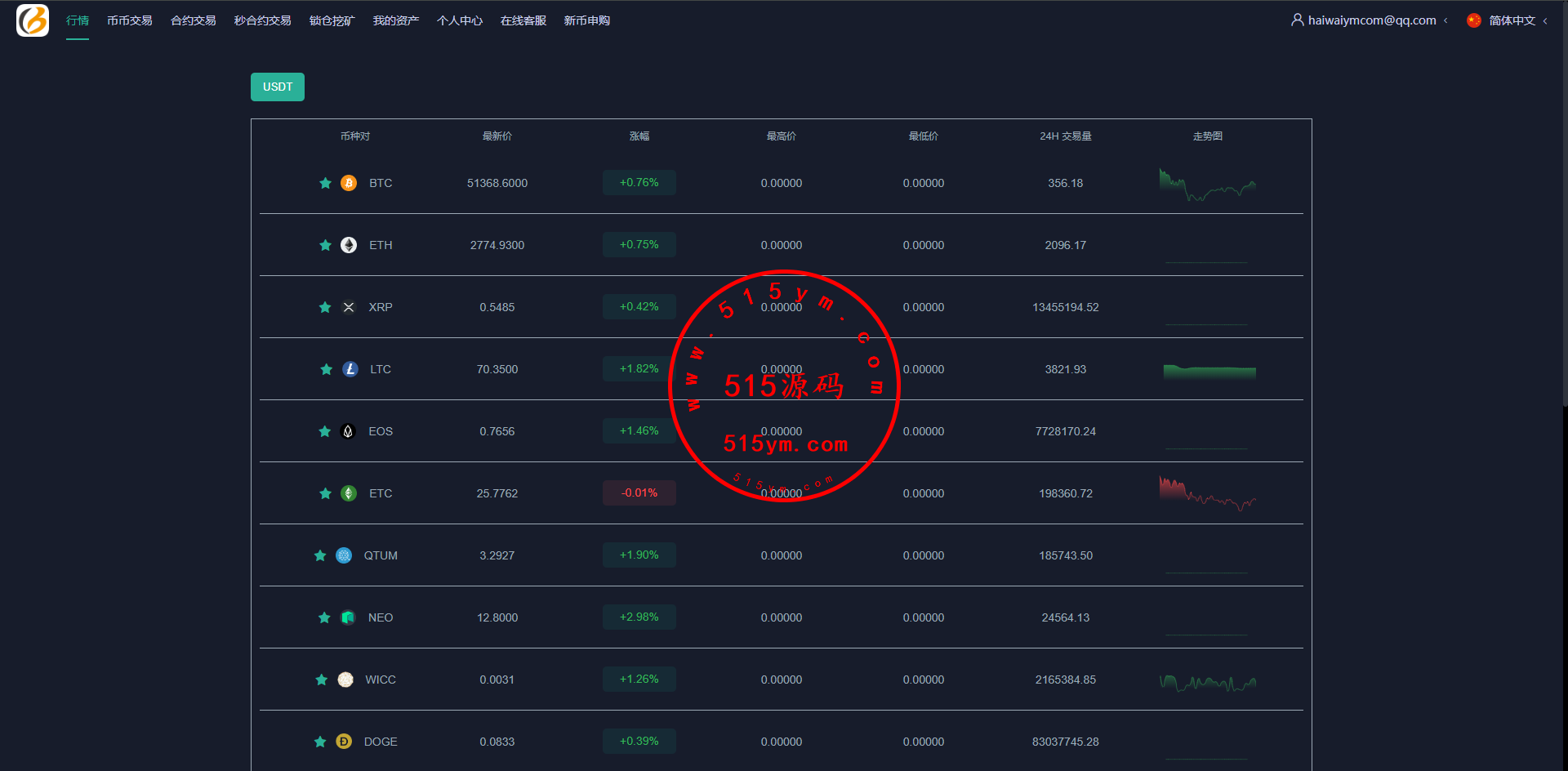Click the Litecoin coin icon

(x=350, y=369)
